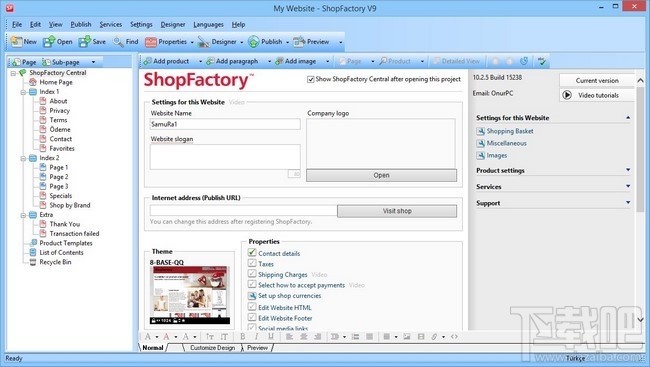
Task: Click the Designer toolbar icon
Action: coord(204,41)
